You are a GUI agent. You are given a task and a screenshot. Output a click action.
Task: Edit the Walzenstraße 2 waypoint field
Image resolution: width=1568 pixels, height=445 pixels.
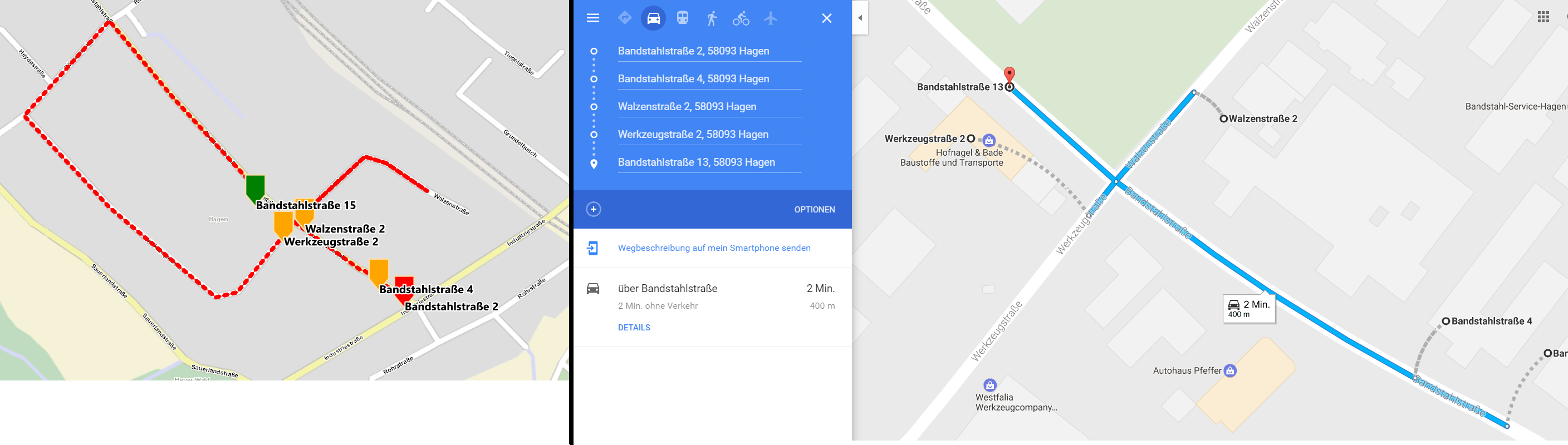click(x=709, y=106)
